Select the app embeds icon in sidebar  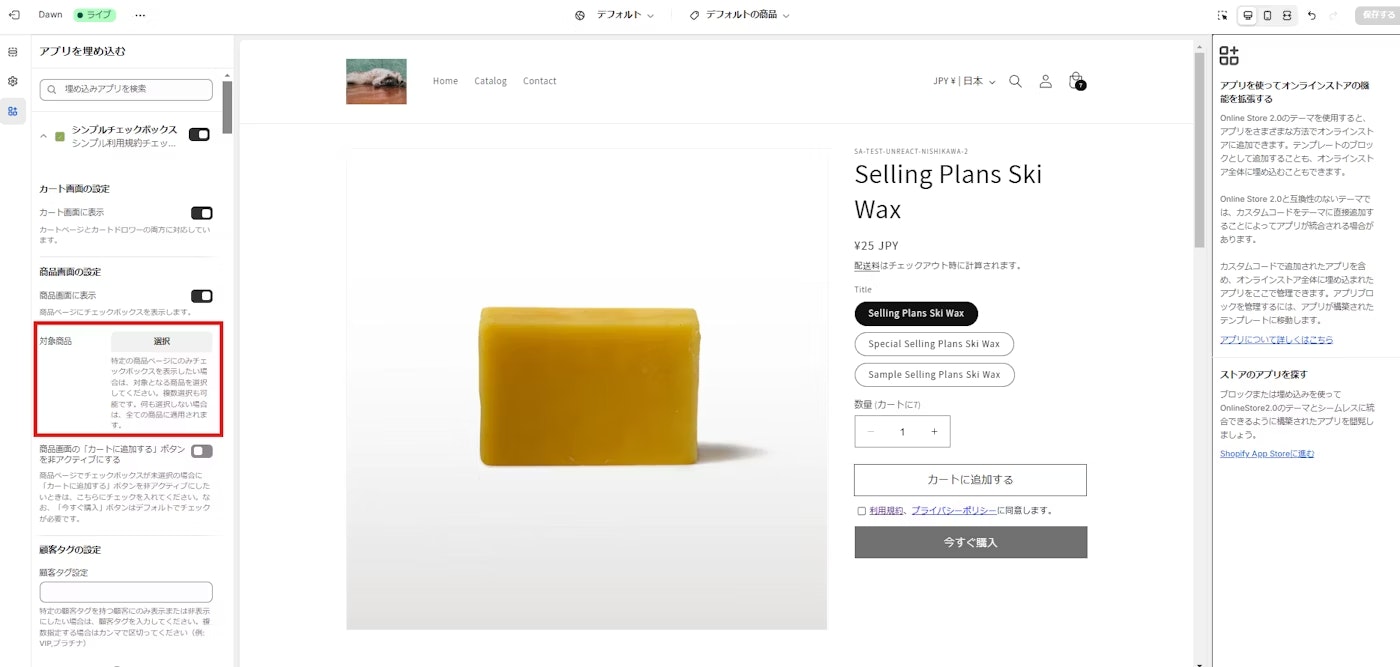click(x=13, y=110)
